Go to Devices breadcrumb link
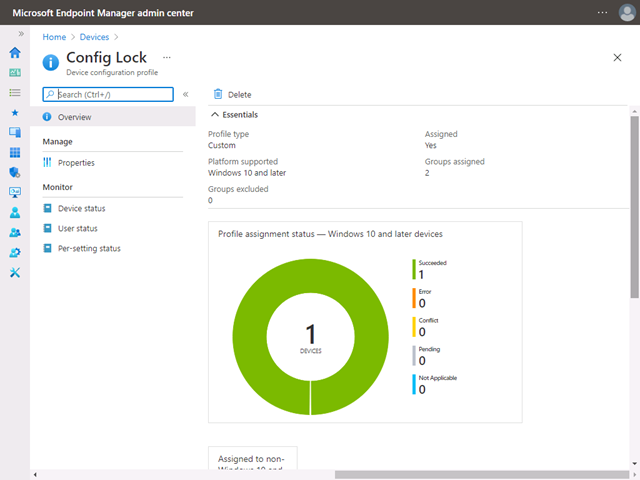This screenshot has width=640, height=480. coord(94,37)
